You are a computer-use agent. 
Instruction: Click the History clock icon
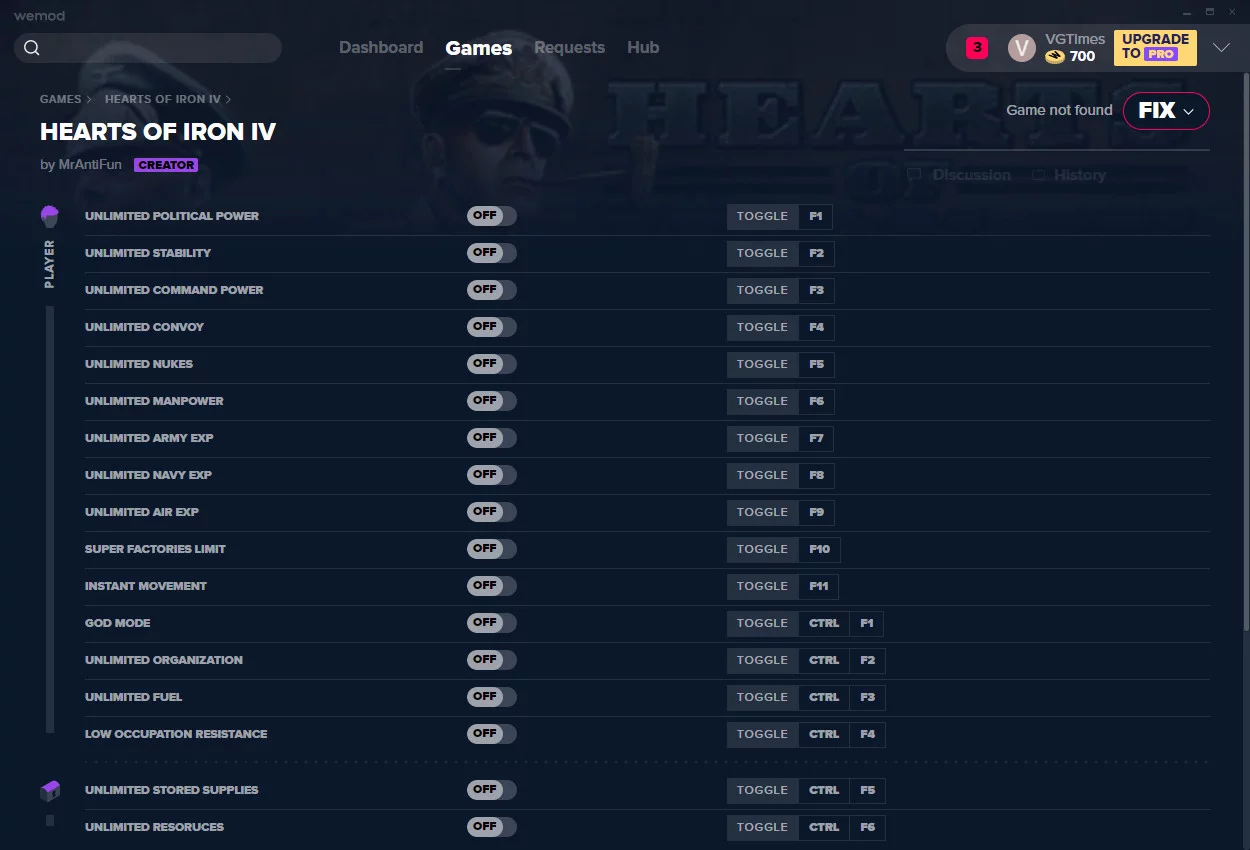pos(1039,175)
